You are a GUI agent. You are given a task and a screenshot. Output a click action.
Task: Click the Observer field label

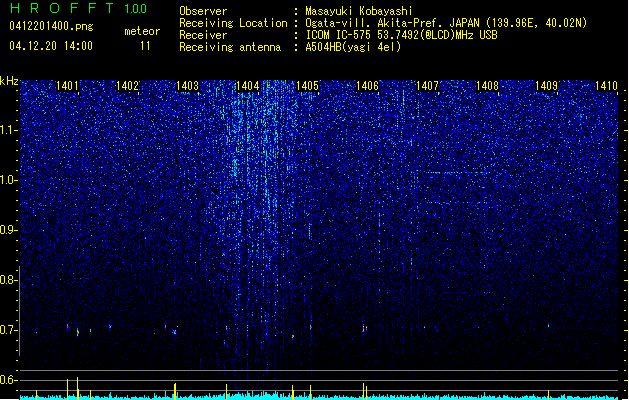coord(203,11)
